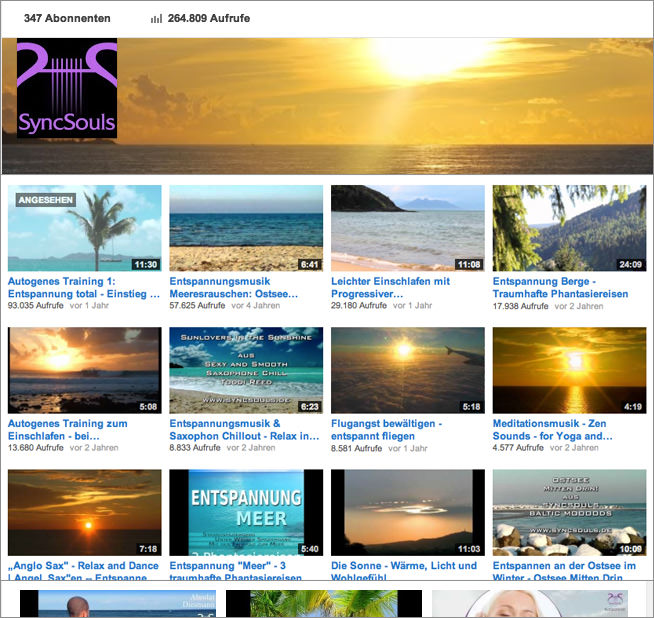
Task: Click the Ostsee winter stones thumbnail
Action: 569,512
